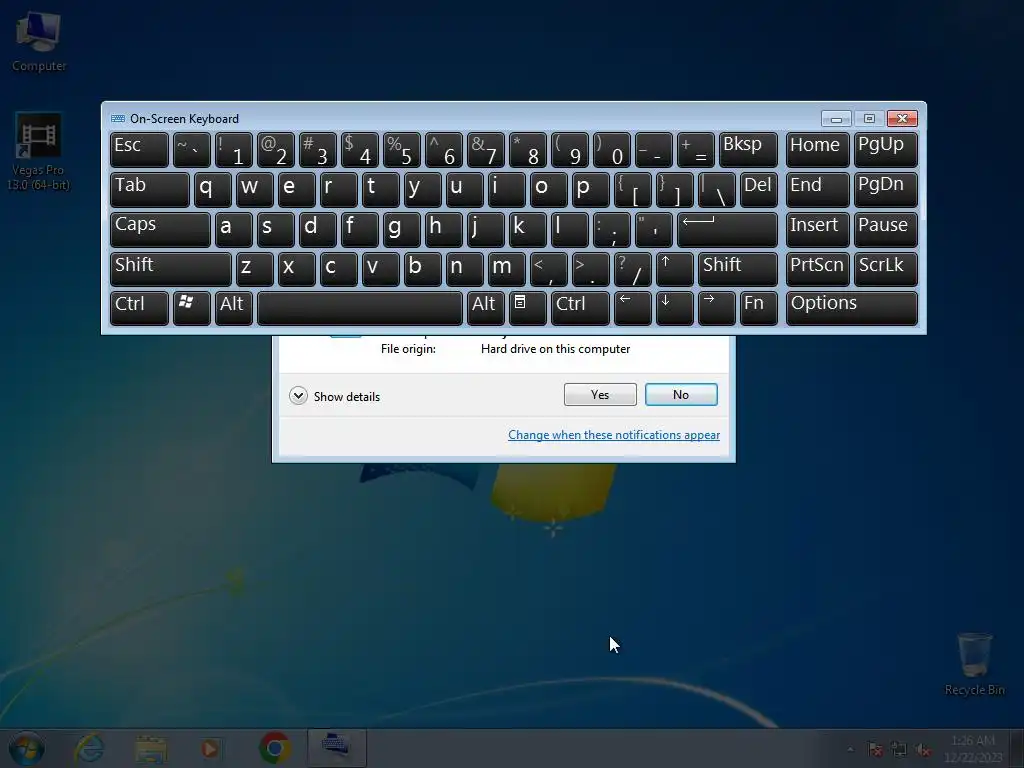Screen dimensions: 1024x768
Task: Click the g key
Action: point(402,229)
